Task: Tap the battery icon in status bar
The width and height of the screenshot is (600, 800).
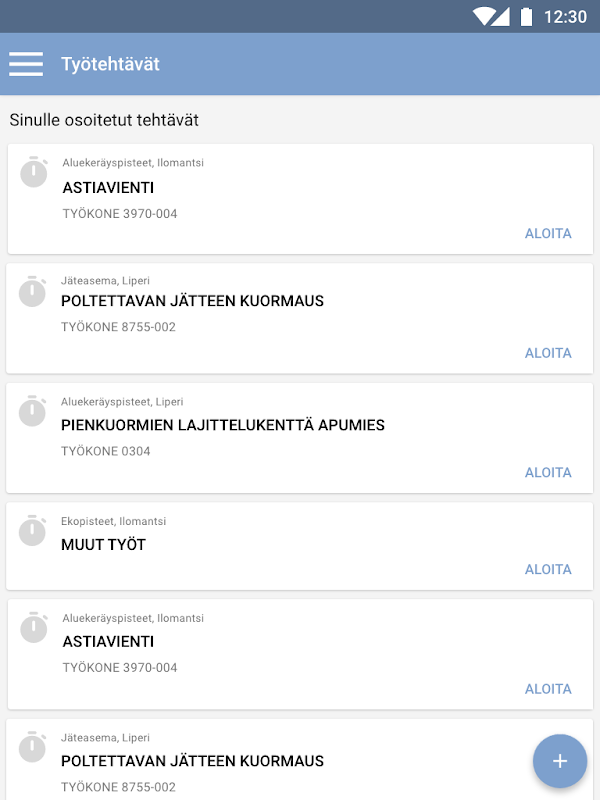Action: coord(526,16)
